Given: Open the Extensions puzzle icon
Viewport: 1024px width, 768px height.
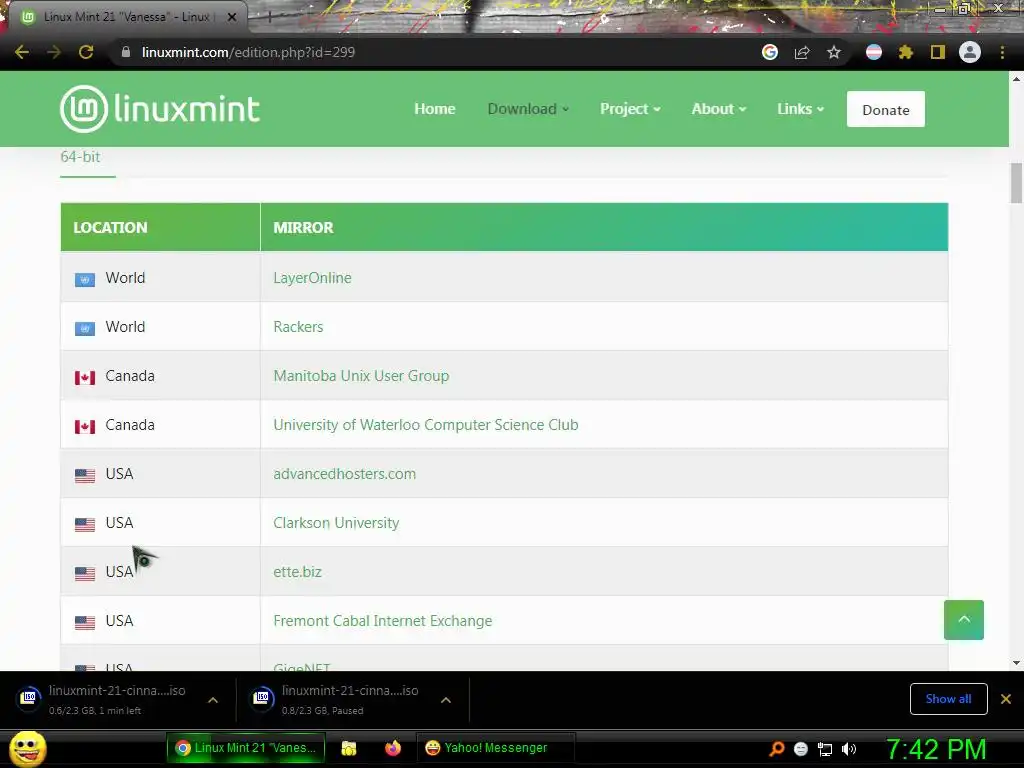Looking at the screenshot, I should click(x=906, y=52).
